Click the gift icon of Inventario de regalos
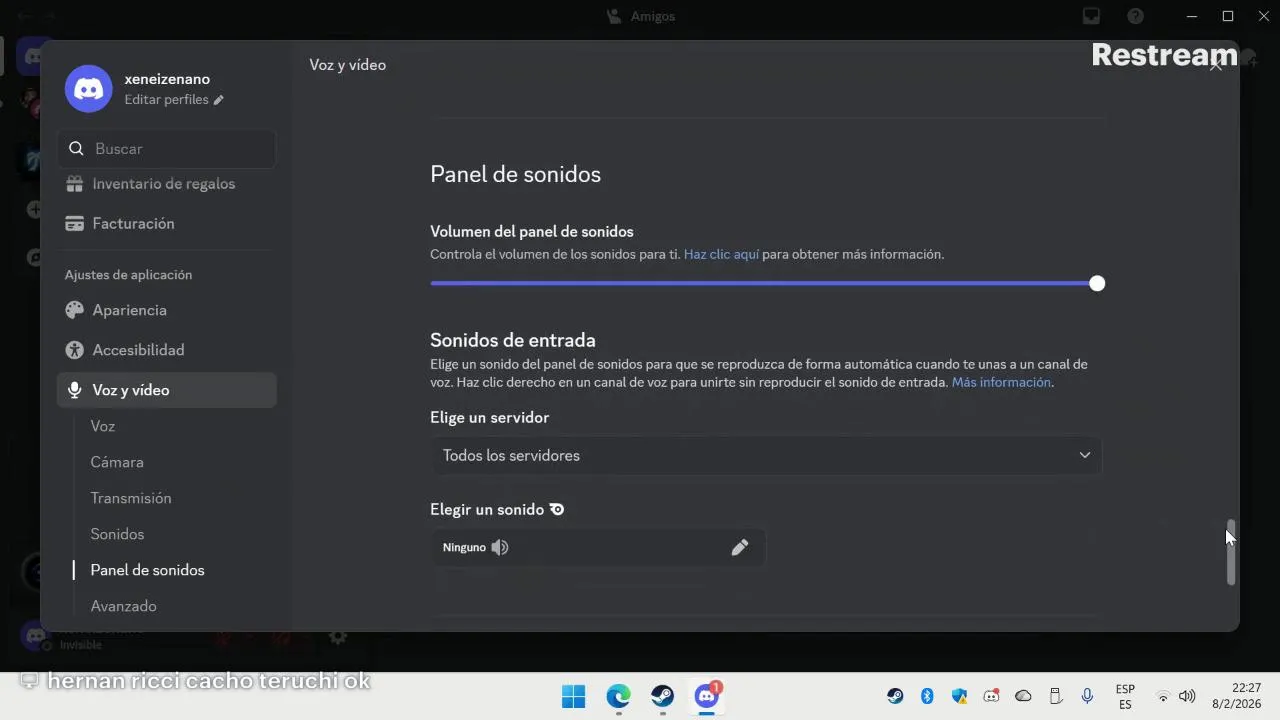1280x720 pixels. coord(74,184)
